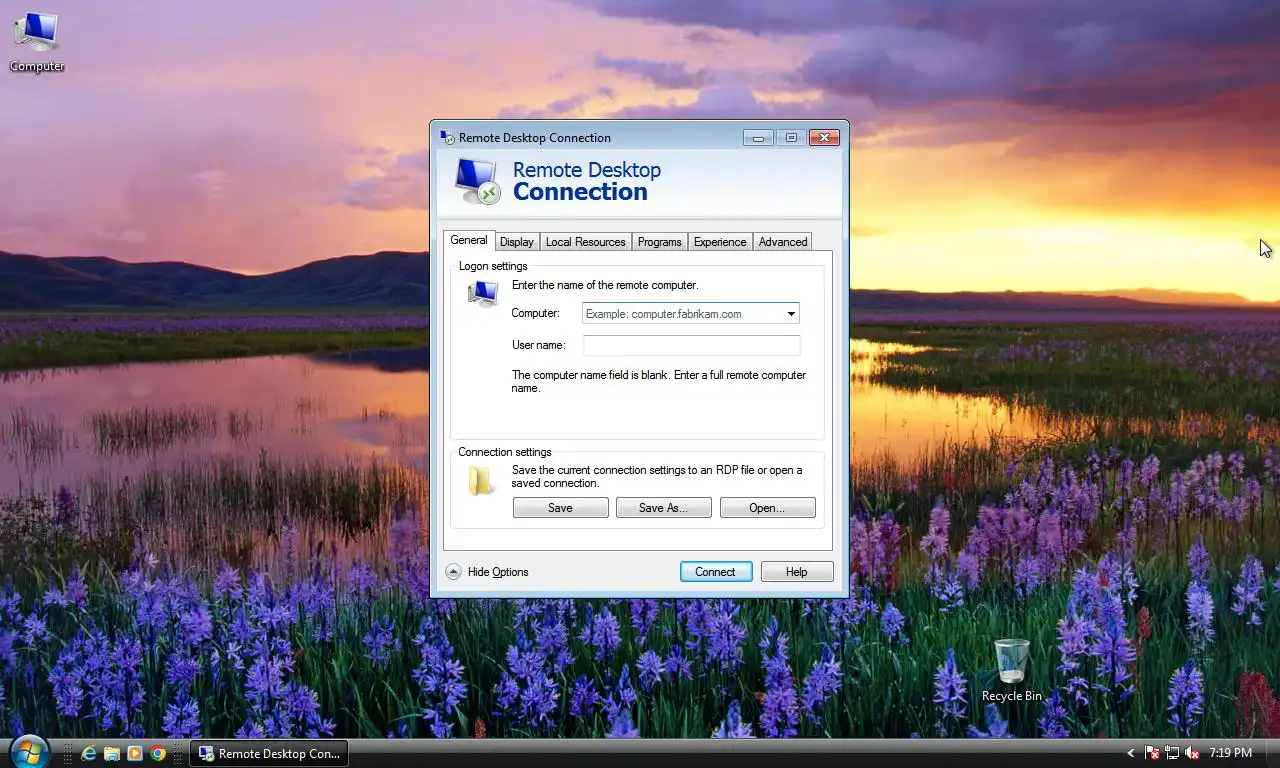Expand the Computer dropdown arrow
Screen dimensions: 1280x768
(791, 313)
